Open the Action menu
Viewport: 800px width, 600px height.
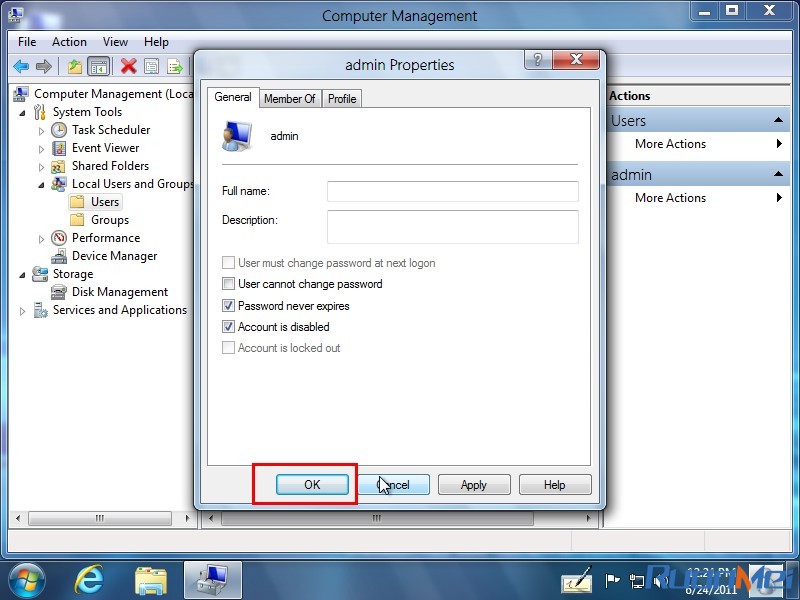coord(69,42)
